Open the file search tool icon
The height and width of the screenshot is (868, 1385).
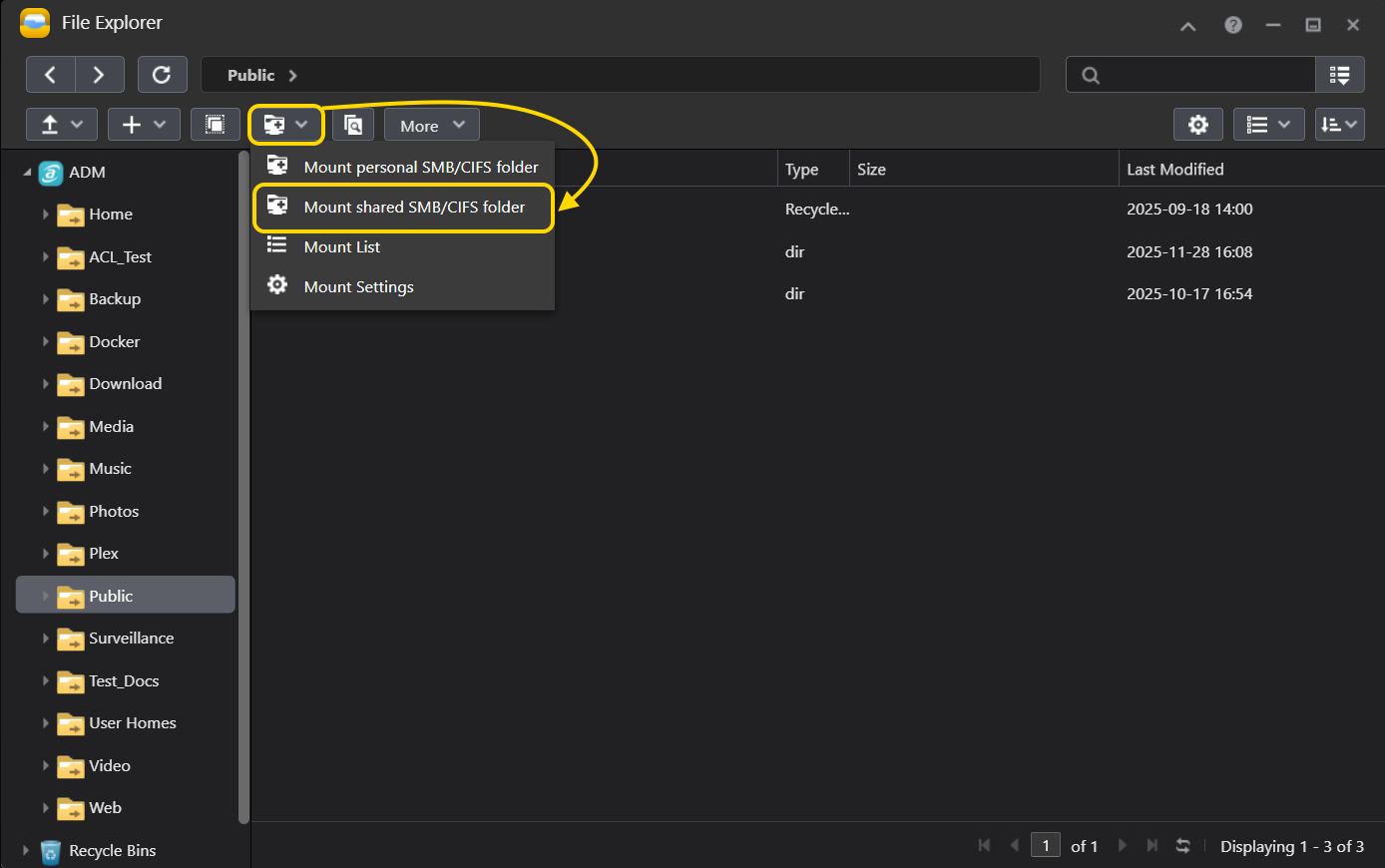click(x=353, y=125)
